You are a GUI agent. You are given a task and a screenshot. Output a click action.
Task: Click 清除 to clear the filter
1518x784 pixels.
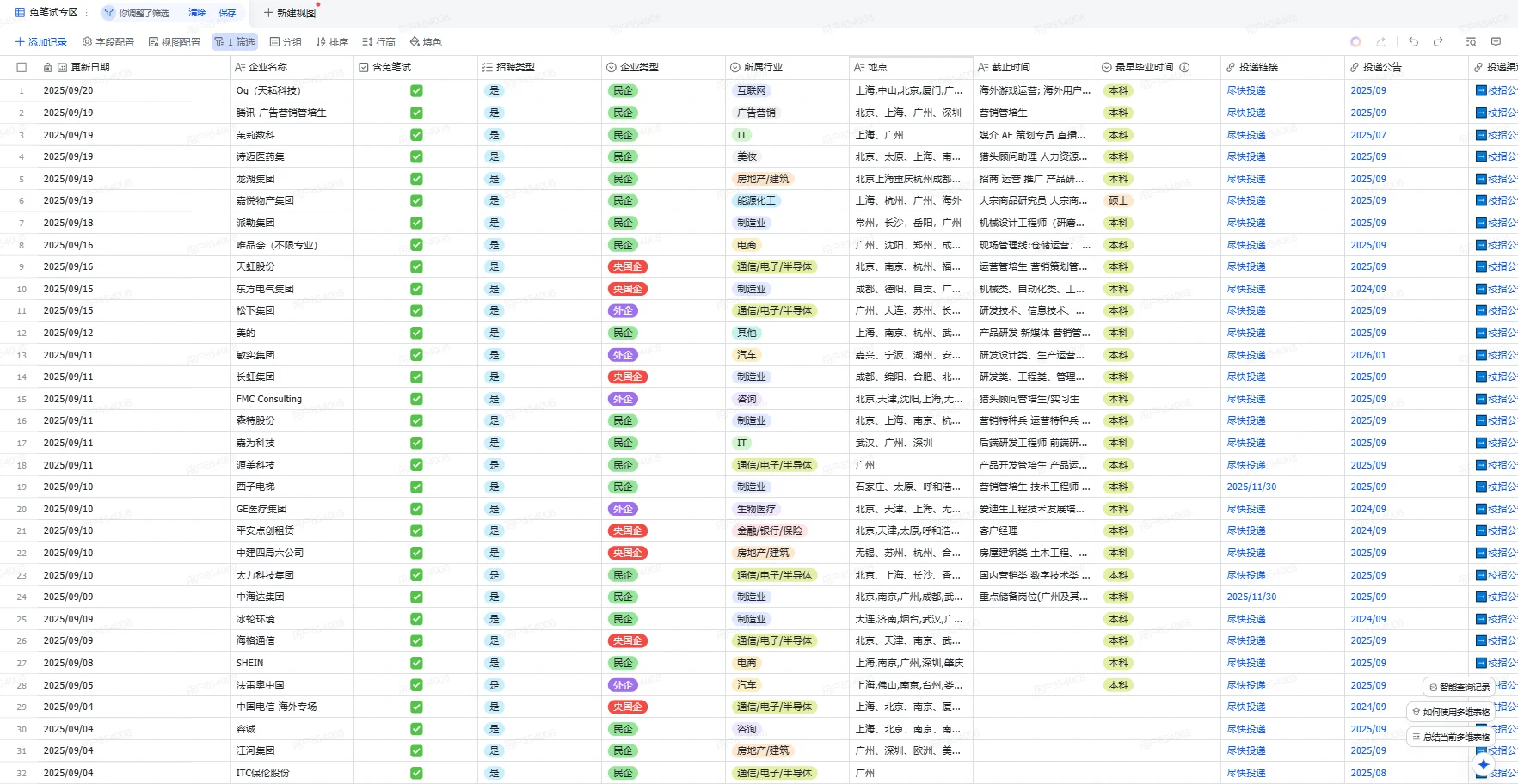[197, 13]
